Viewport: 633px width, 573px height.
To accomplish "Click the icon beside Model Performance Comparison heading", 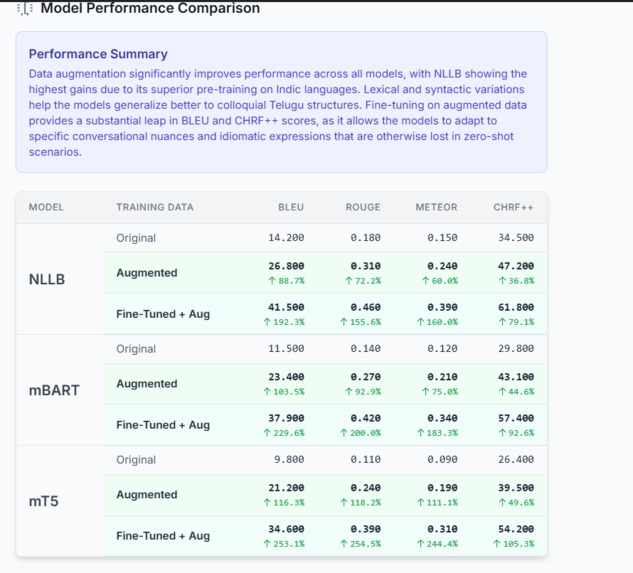I will 25,8.
